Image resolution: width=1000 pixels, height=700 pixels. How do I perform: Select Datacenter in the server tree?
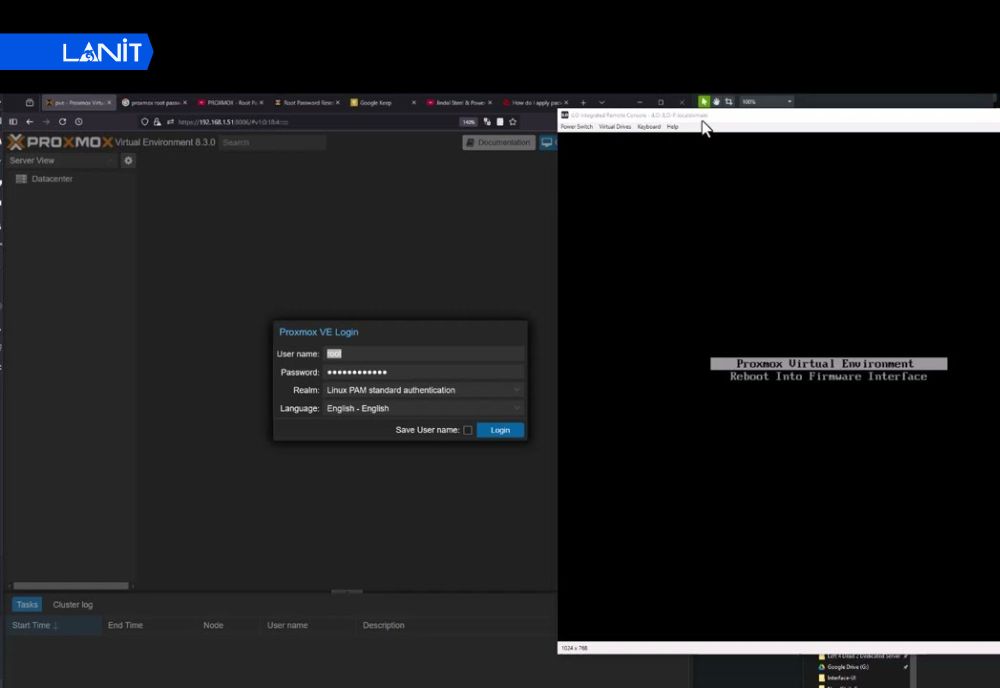tap(51, 179)
